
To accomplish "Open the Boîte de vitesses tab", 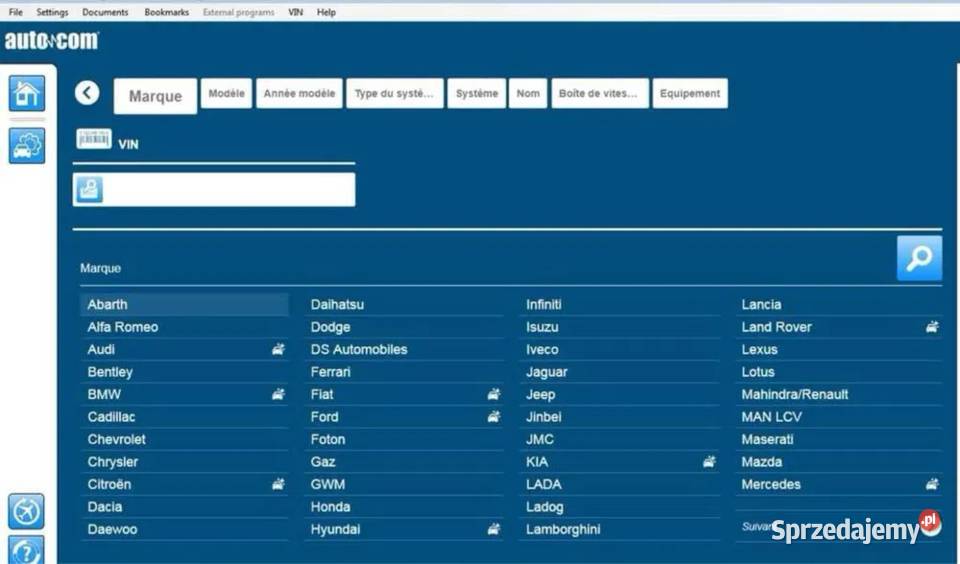I will [x=598, y=93].
